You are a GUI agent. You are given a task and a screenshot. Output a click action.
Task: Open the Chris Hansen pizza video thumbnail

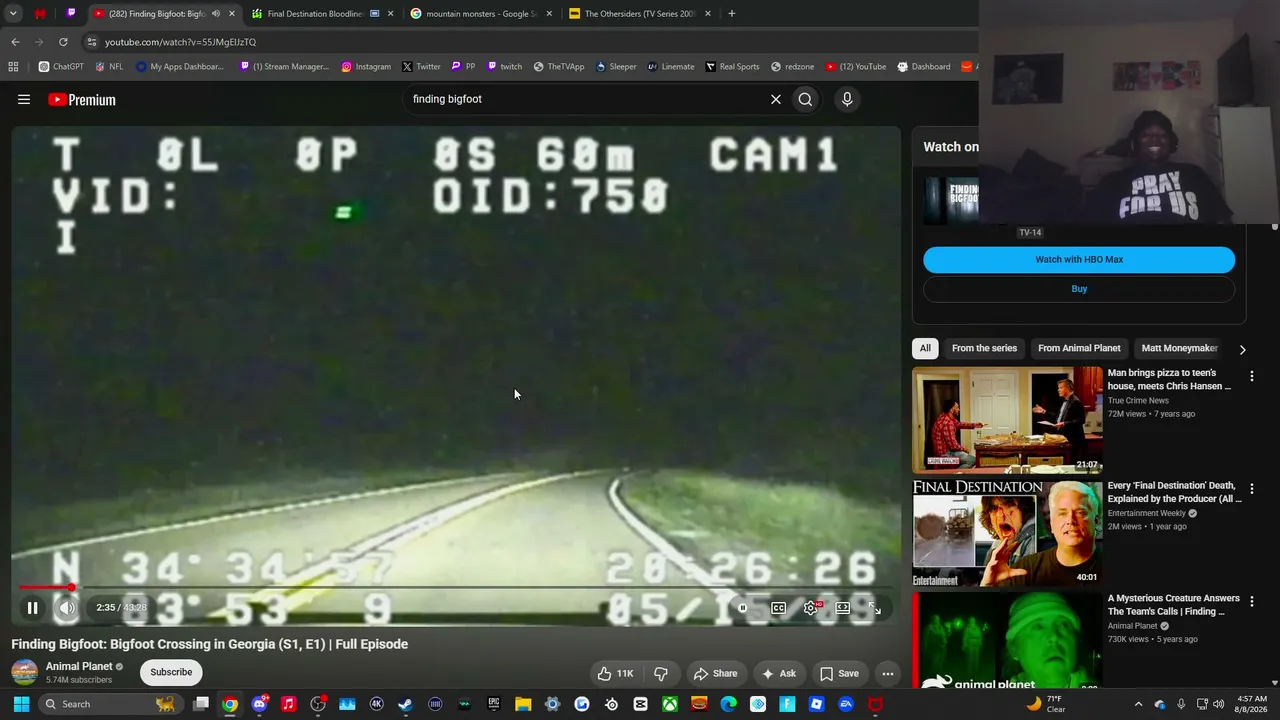click(1007, 420)
